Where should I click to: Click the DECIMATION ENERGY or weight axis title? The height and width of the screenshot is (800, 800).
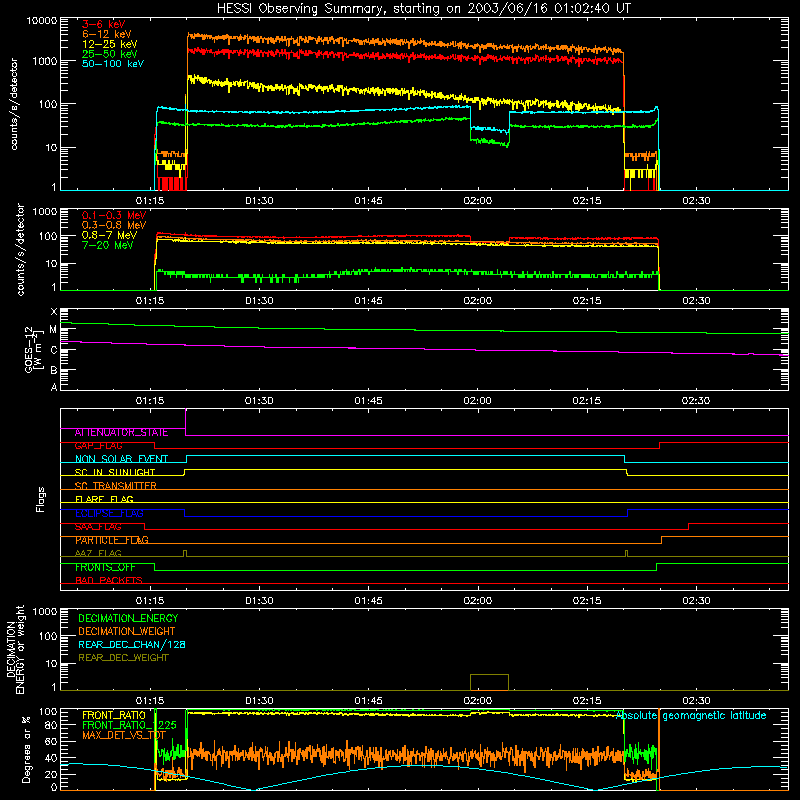pos(15,649)
